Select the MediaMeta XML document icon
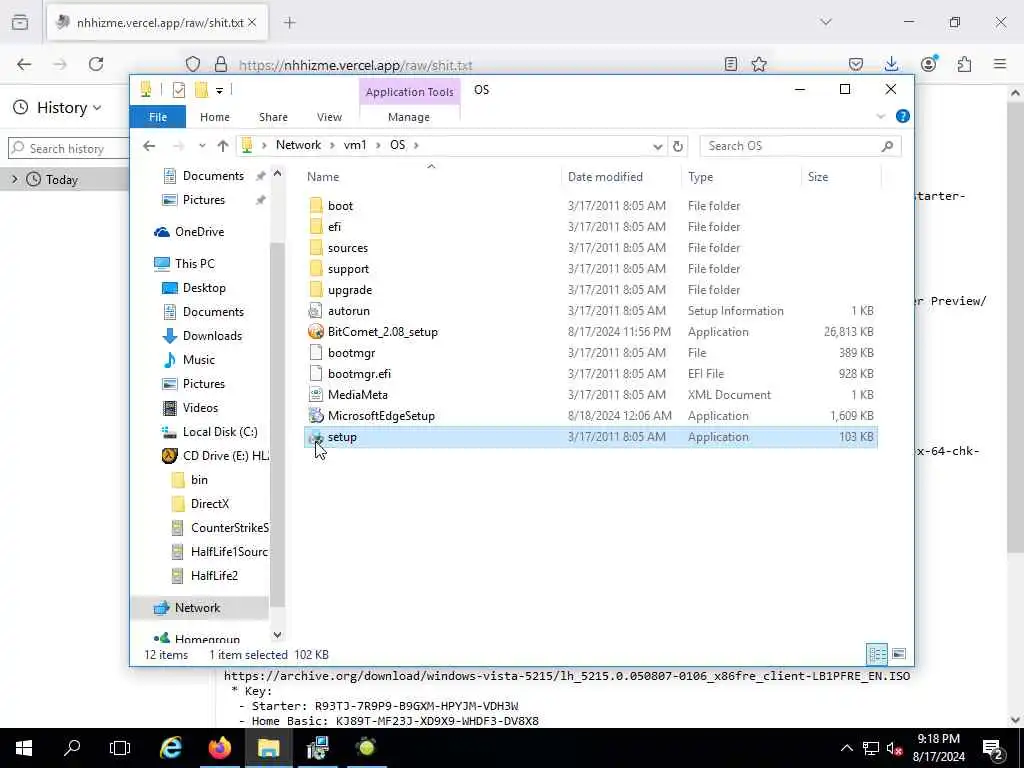Screen dimensions: 1024x768 316,394
